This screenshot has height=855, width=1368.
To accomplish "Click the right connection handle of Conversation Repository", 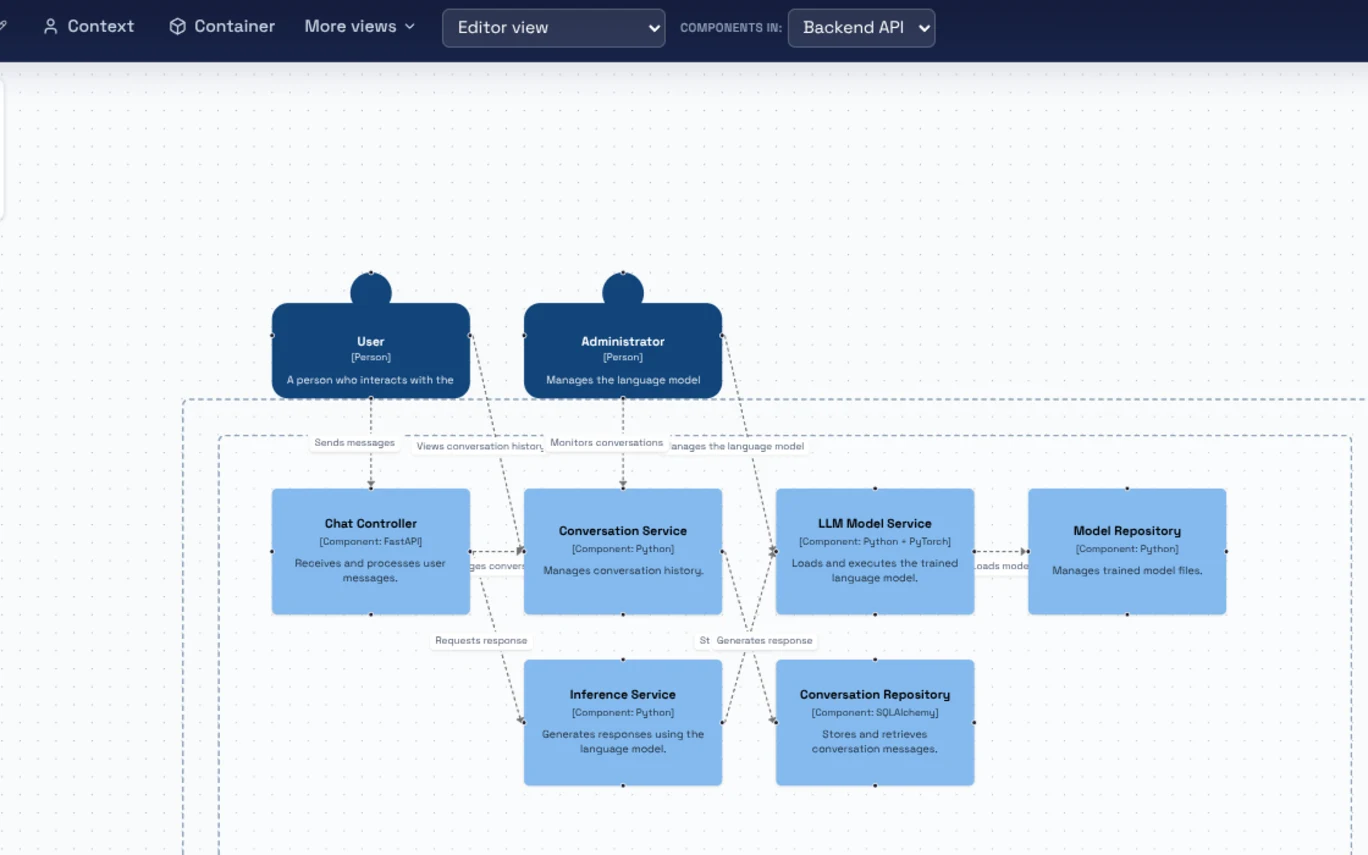I will pyautogui.click(x=974, y=722).
